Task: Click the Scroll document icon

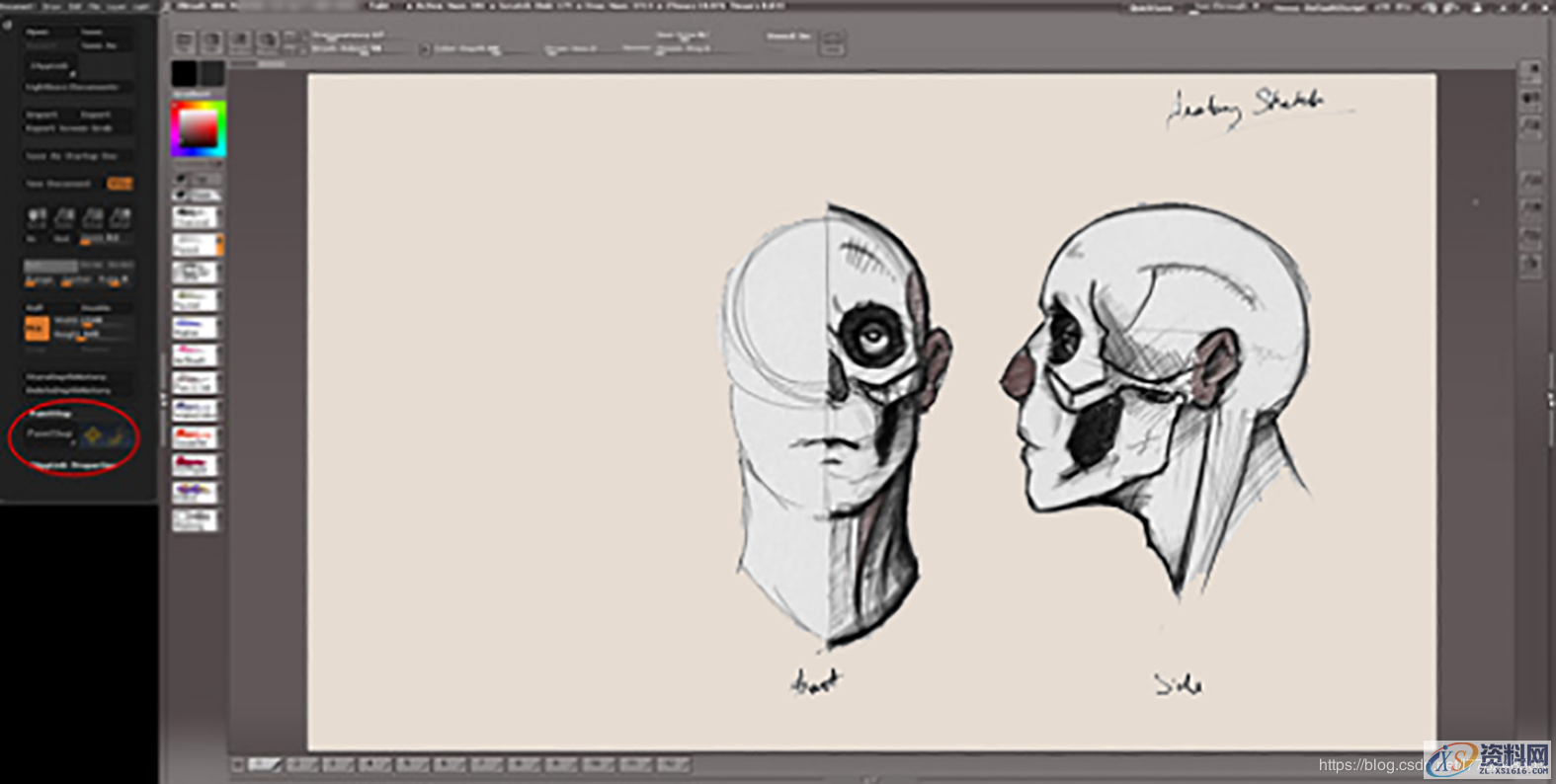Action: (37, 217)
